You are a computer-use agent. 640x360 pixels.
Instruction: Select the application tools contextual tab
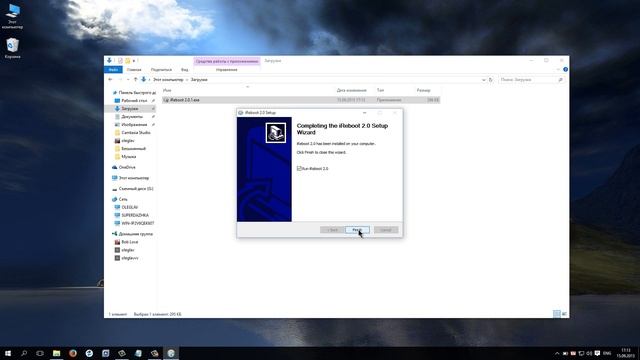227,61
